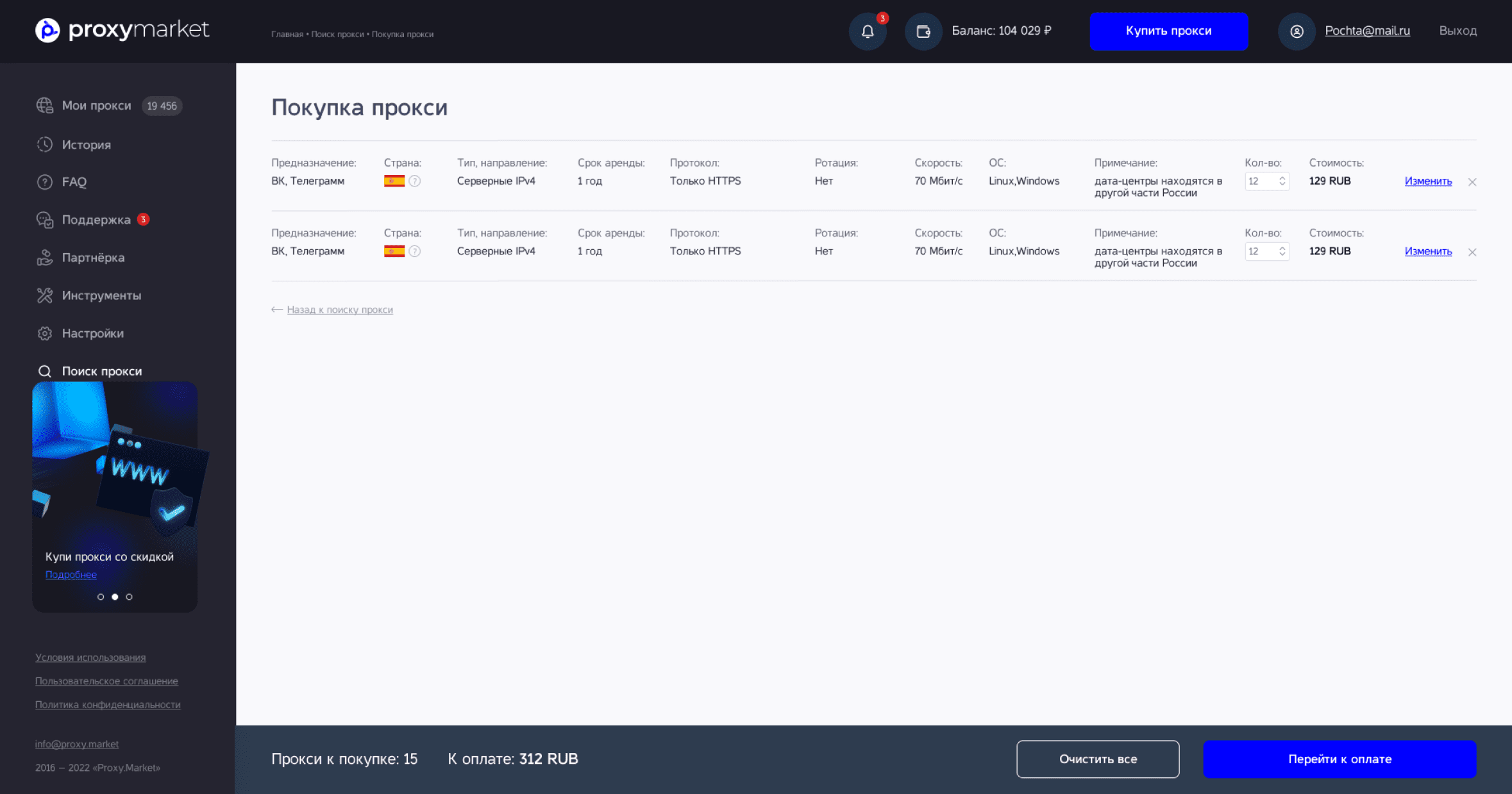Select the middle carousel dot in the banner
Screen dimensions: 1512x794
(x=115, y=597)
